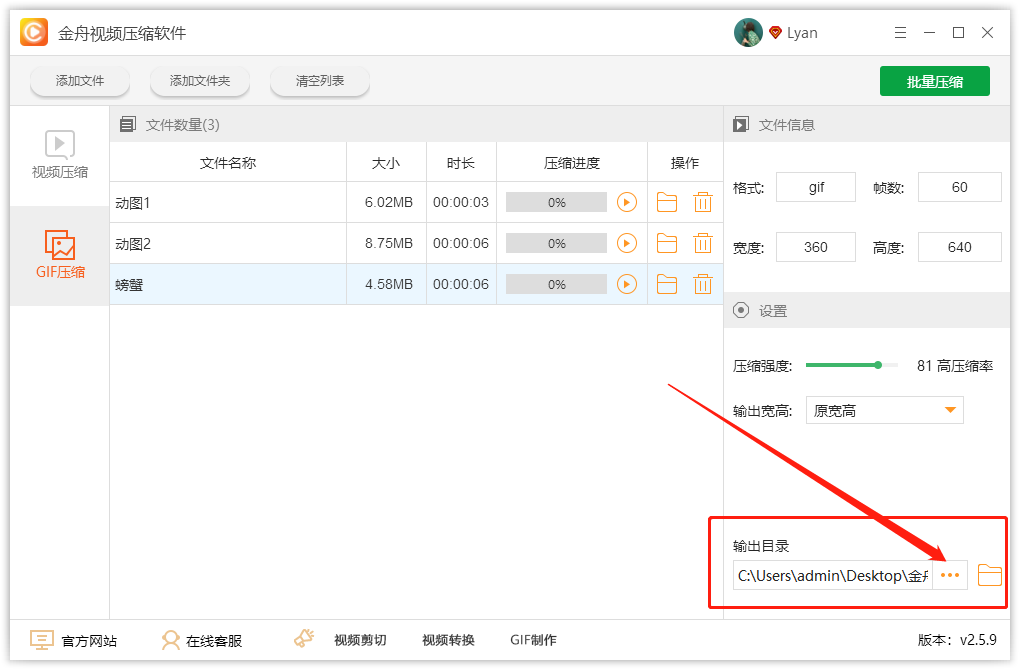The width and height of the screenshot is (1020, 670).
Task: Open folder icon in 螃蟹 row
Action: coord(667,285)
